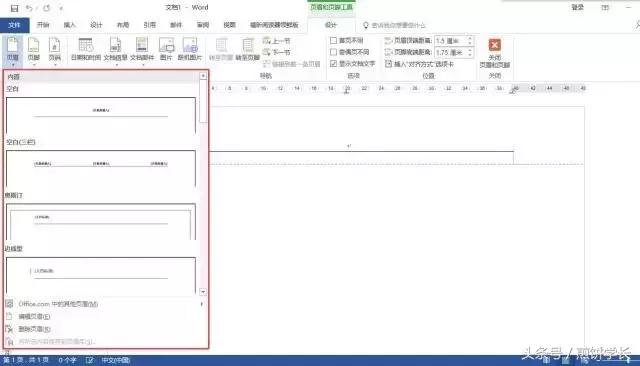640x366 pixels.
Task: Enable 首页不同 (Different First Page) checkbox
Action: click(x=333, y=40)
